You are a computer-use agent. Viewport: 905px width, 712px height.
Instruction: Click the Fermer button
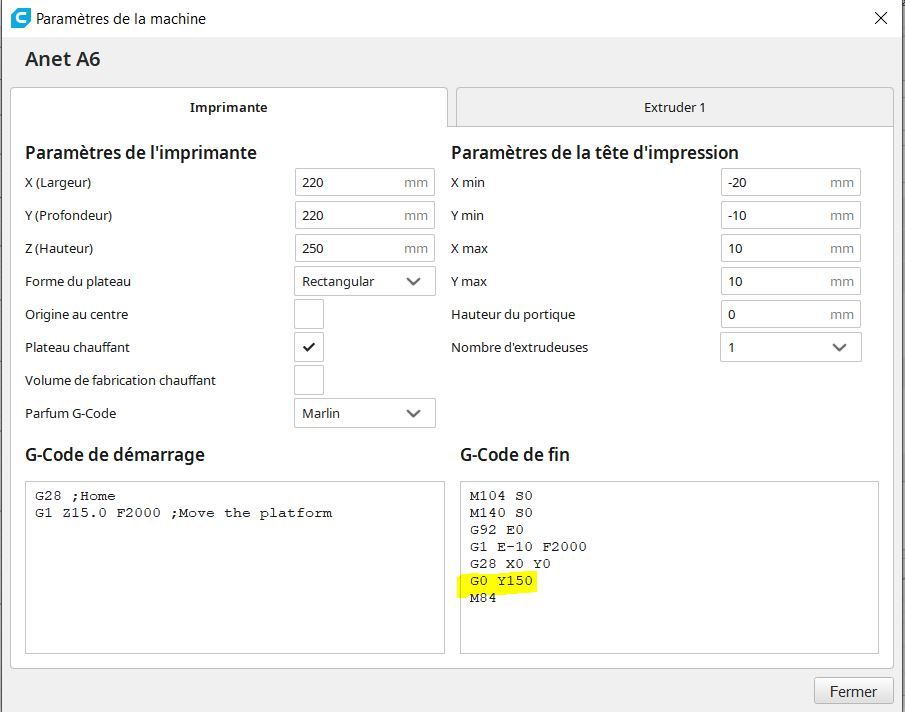tap(853, 691)
